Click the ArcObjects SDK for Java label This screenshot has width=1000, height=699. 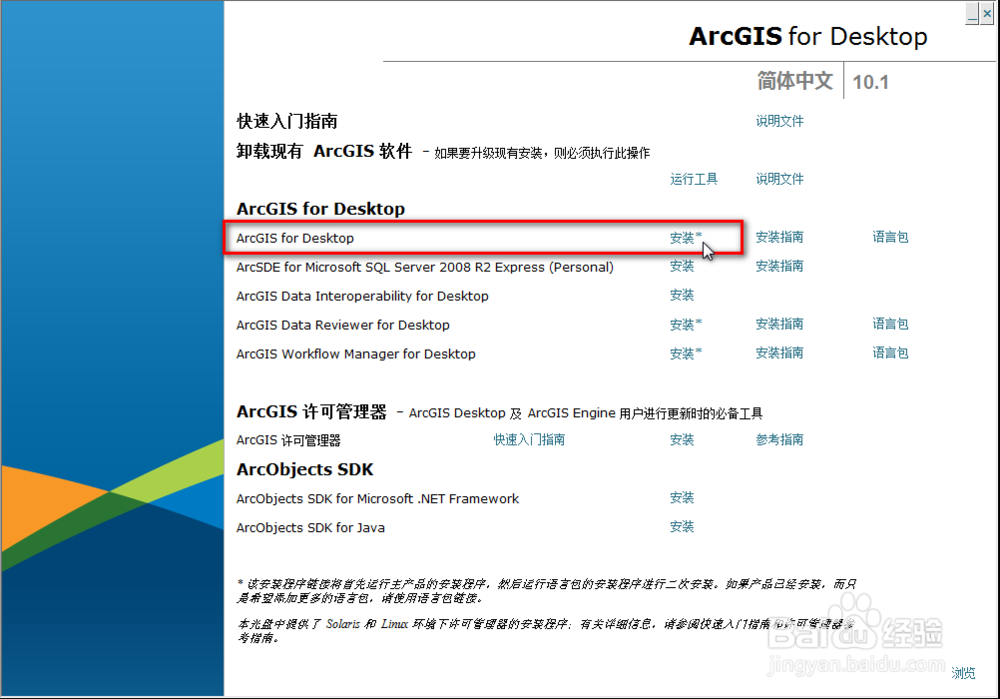310,527
